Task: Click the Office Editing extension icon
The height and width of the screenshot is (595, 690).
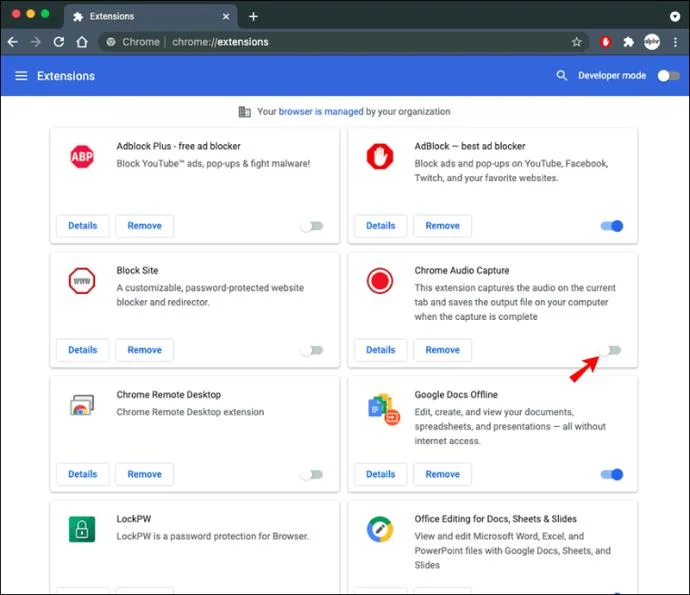Action: [x=380, y=529]
